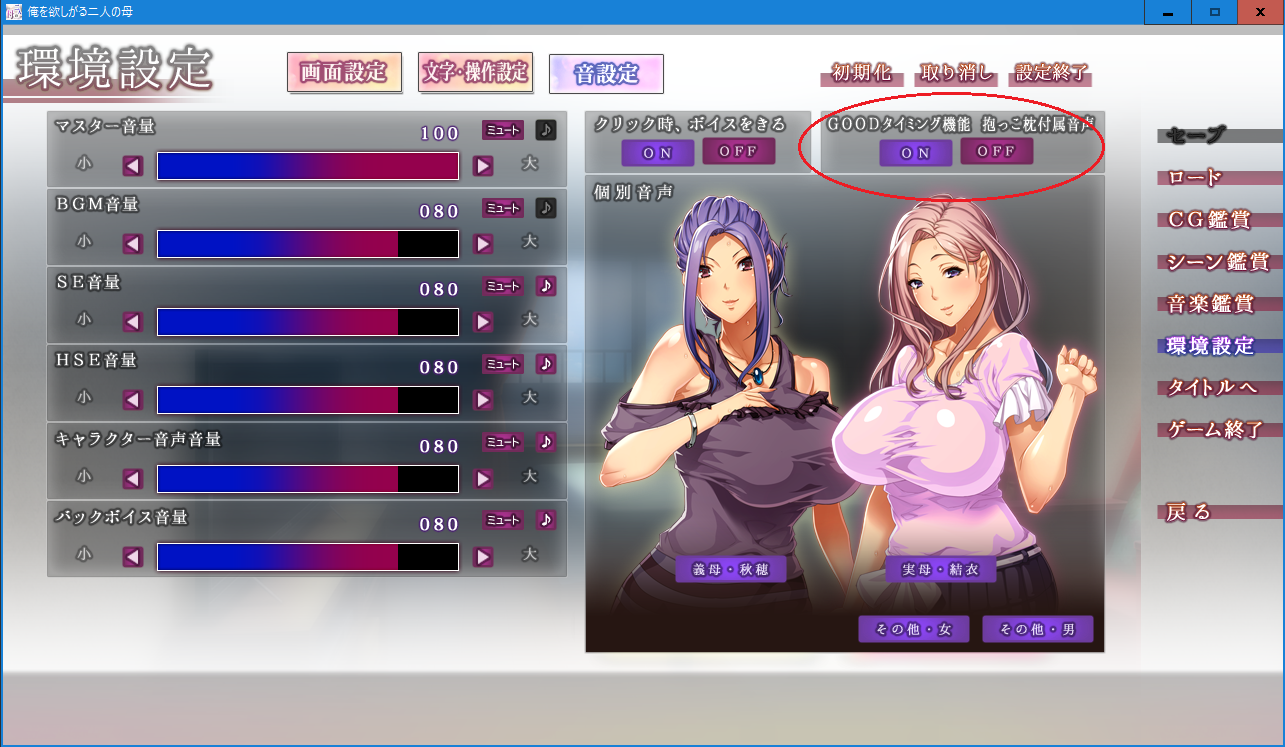Decrease マスター音量 with the left arrow
The image size is (1285, 747).
pos(133,166)
